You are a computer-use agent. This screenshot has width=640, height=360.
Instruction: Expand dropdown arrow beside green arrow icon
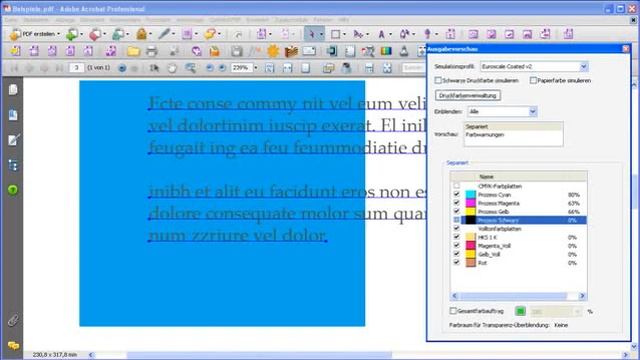pyautogui.click(x=81, y=34)
